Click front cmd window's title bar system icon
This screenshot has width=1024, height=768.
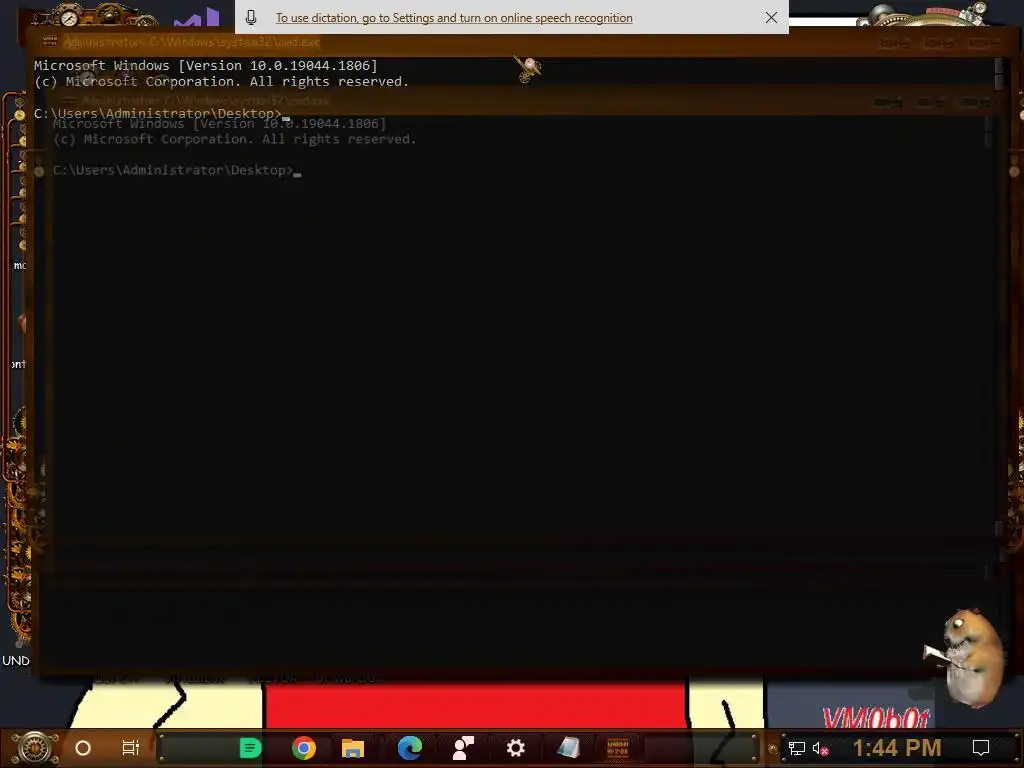pyautogui.click(x=50, y=42)
